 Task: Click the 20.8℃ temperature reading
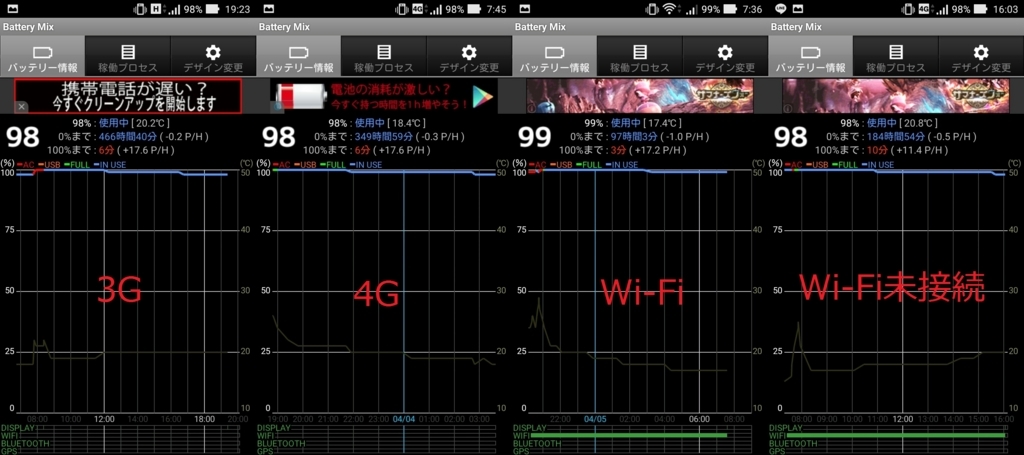click(x=918, y=123)
